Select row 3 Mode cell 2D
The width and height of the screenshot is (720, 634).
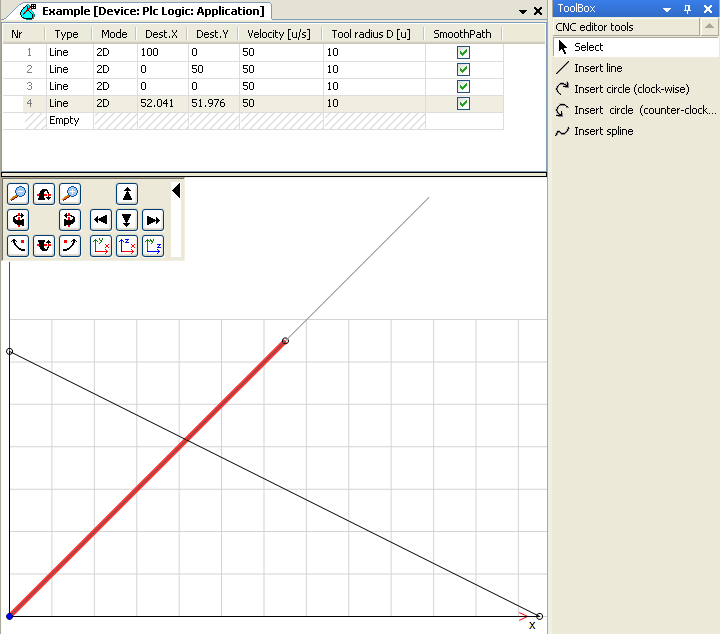(x=115, y=86)
